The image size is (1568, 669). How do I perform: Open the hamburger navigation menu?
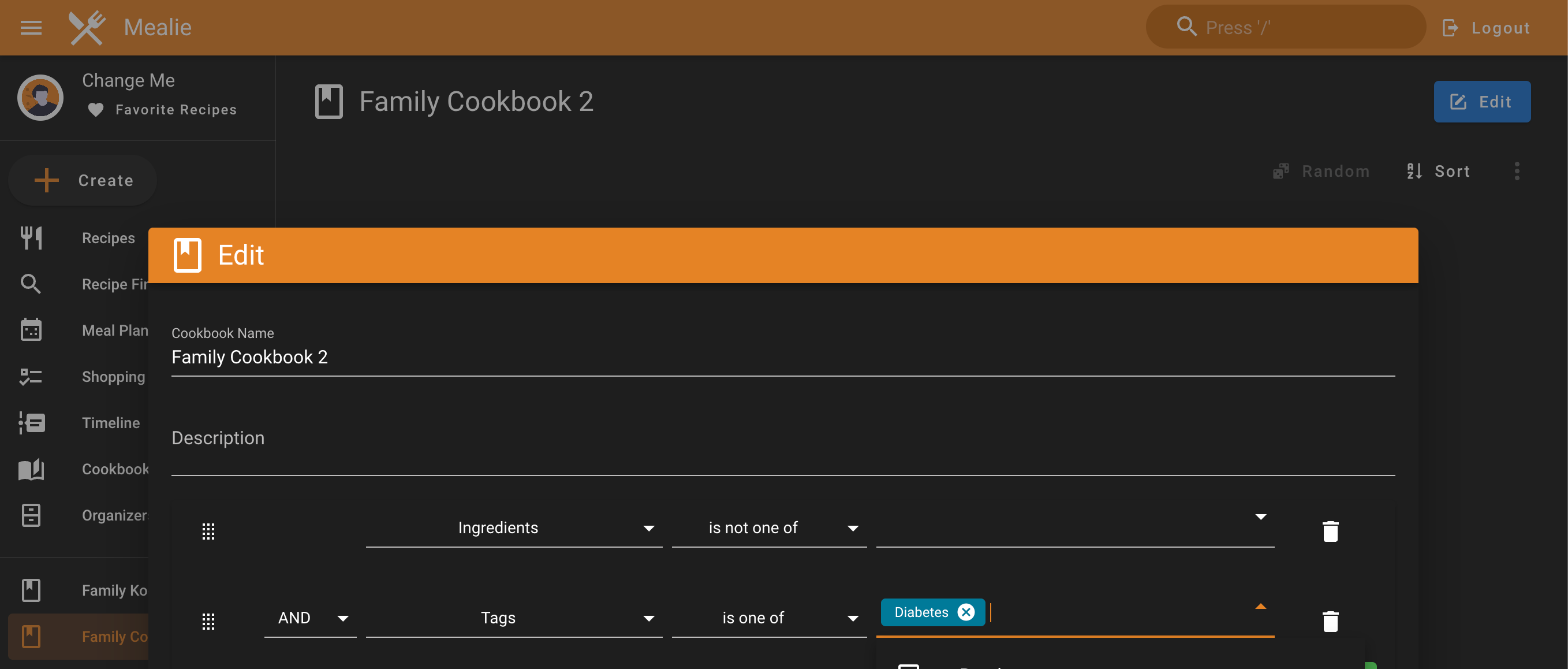31,27
